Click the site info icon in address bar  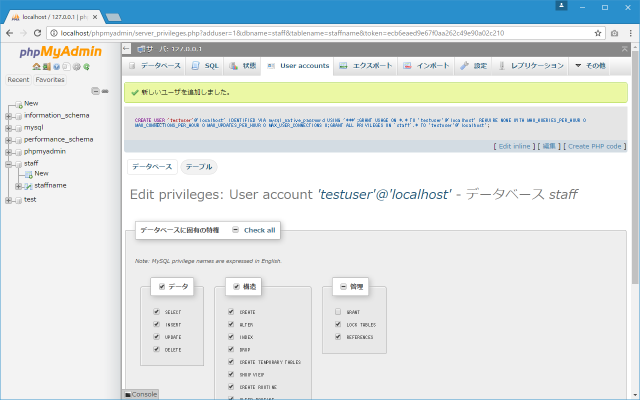53,33
